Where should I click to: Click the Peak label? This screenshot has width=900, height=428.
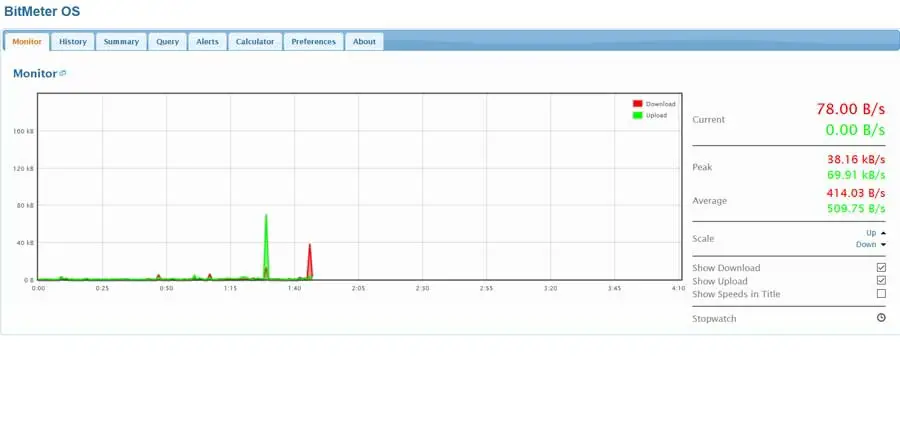click(x=702, y=167)
